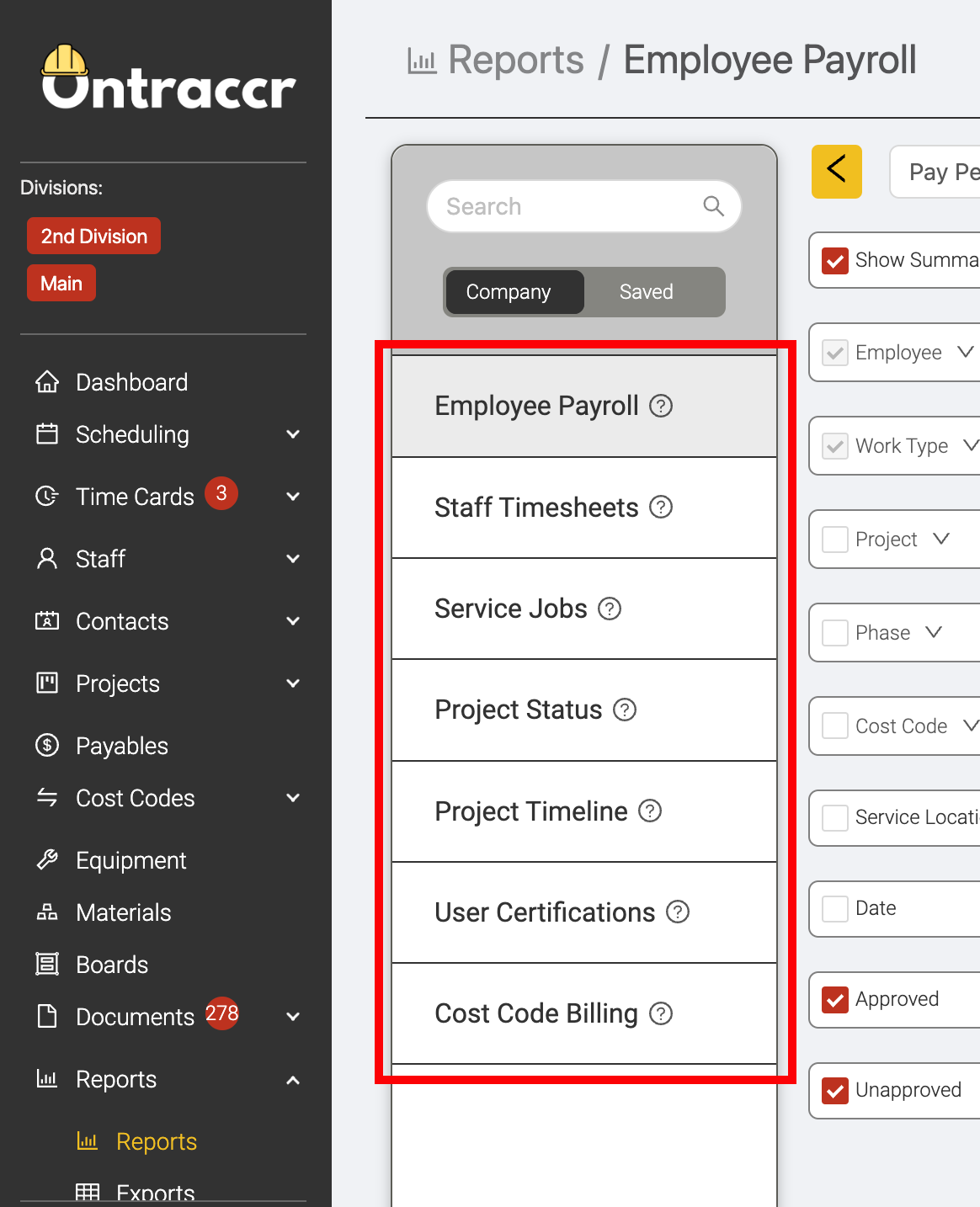Click the Dashboard home icon
Image resolution: width=980 pixels, height=1207 pixels.
point(47,382)
